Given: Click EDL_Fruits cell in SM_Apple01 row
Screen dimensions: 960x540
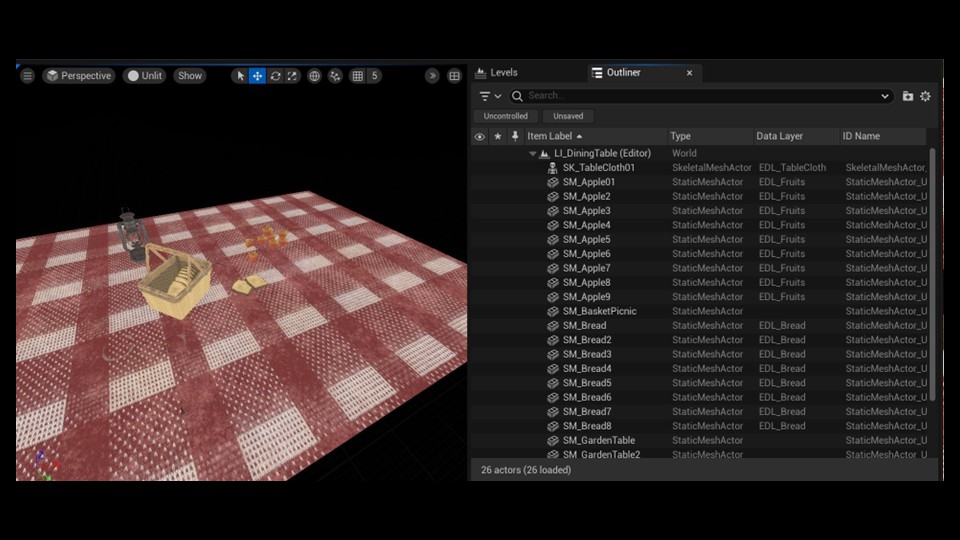Looking at the screenshot, I should (x=782, y=182).
